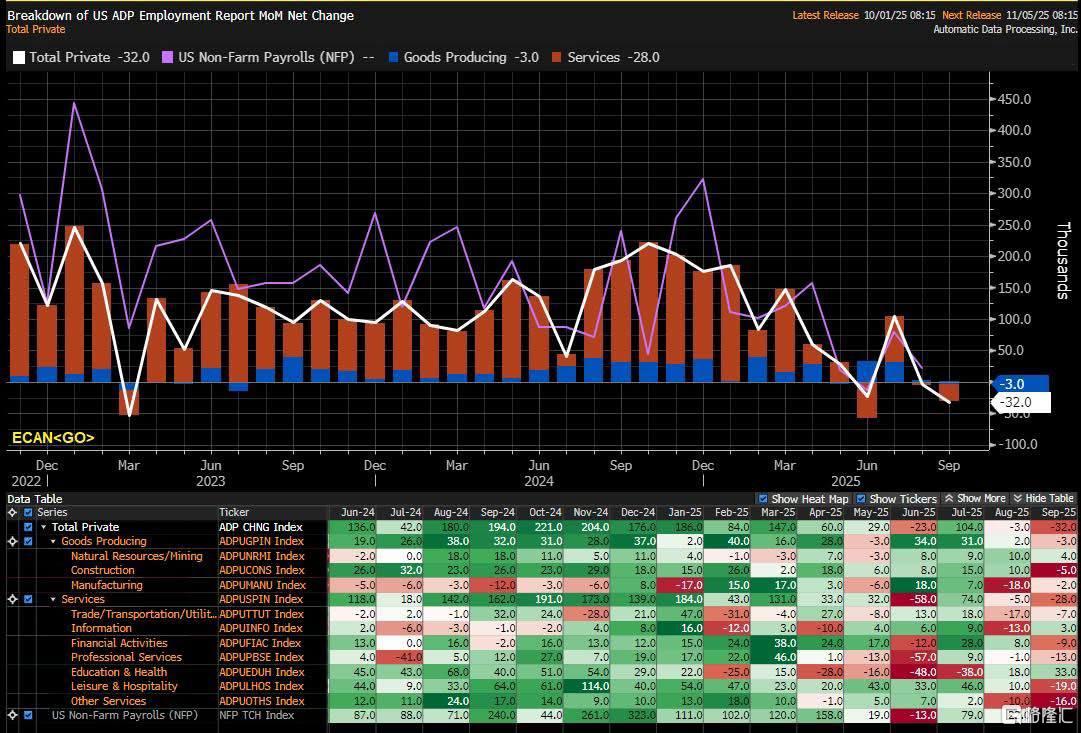The image size is (1081, 733).
Task: Uncheck the Total Private series checkbox
Action: tap(28, 527)
